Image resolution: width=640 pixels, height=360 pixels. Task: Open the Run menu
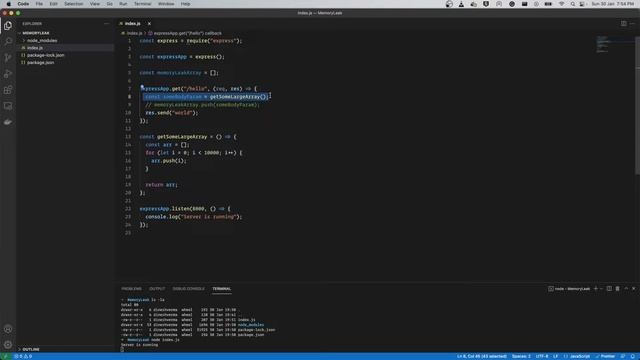coord(123,4)
